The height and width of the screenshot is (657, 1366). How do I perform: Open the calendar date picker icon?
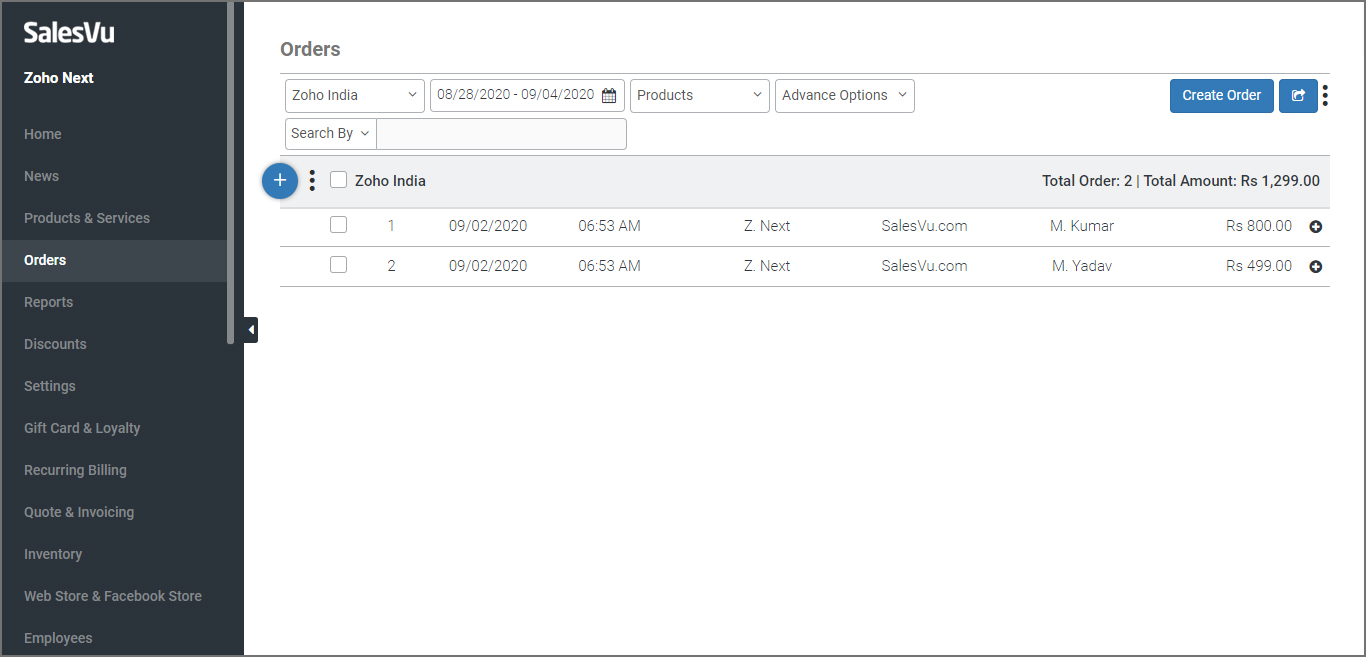(x=609, y=96)
